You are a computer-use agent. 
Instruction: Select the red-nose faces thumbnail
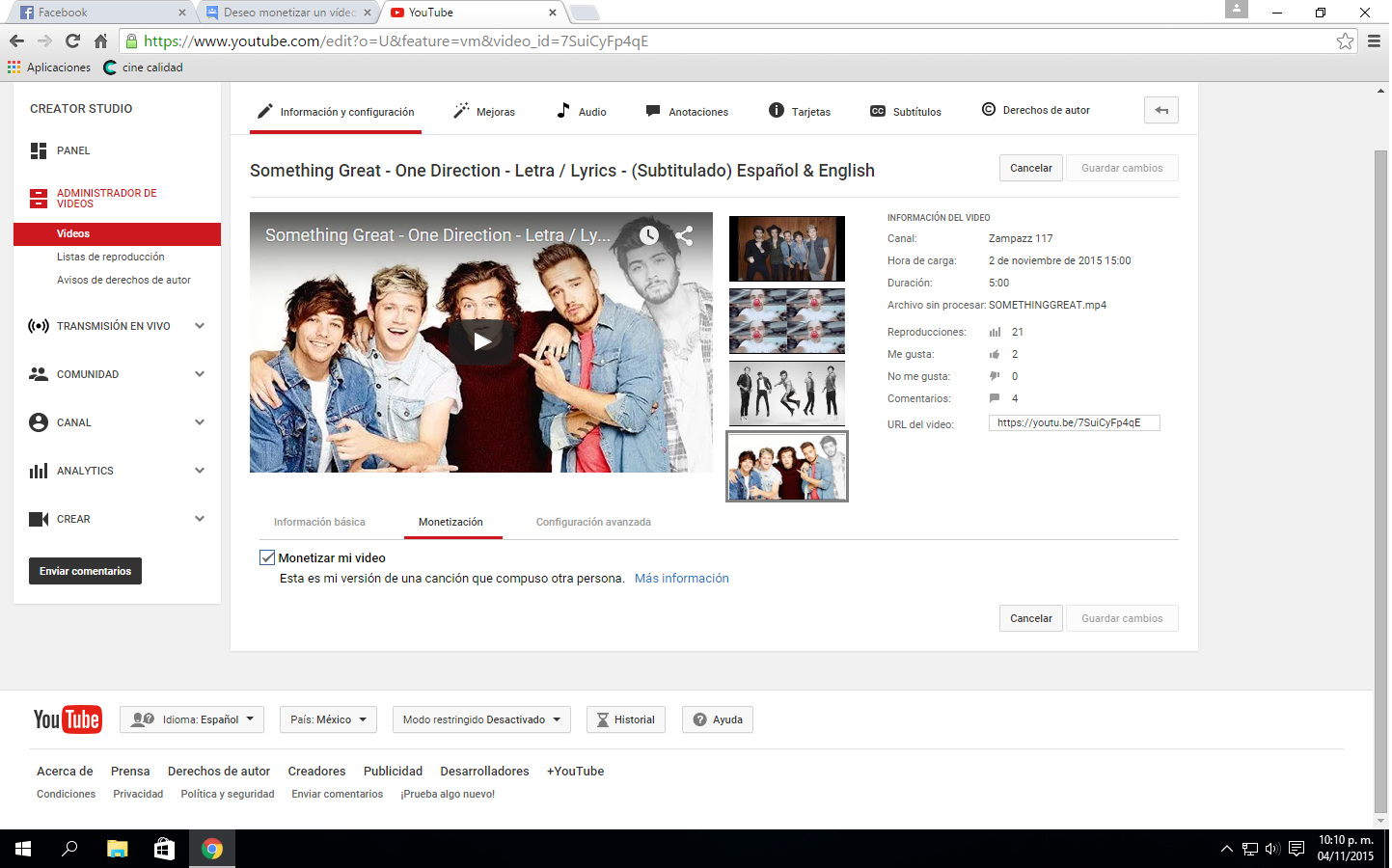click(787, 321)
